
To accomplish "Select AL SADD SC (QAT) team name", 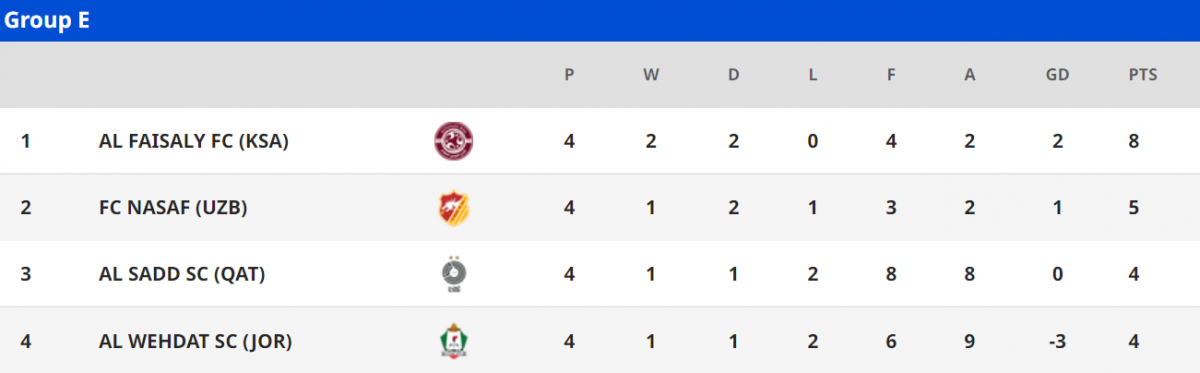I will click(x=182, y=274).
